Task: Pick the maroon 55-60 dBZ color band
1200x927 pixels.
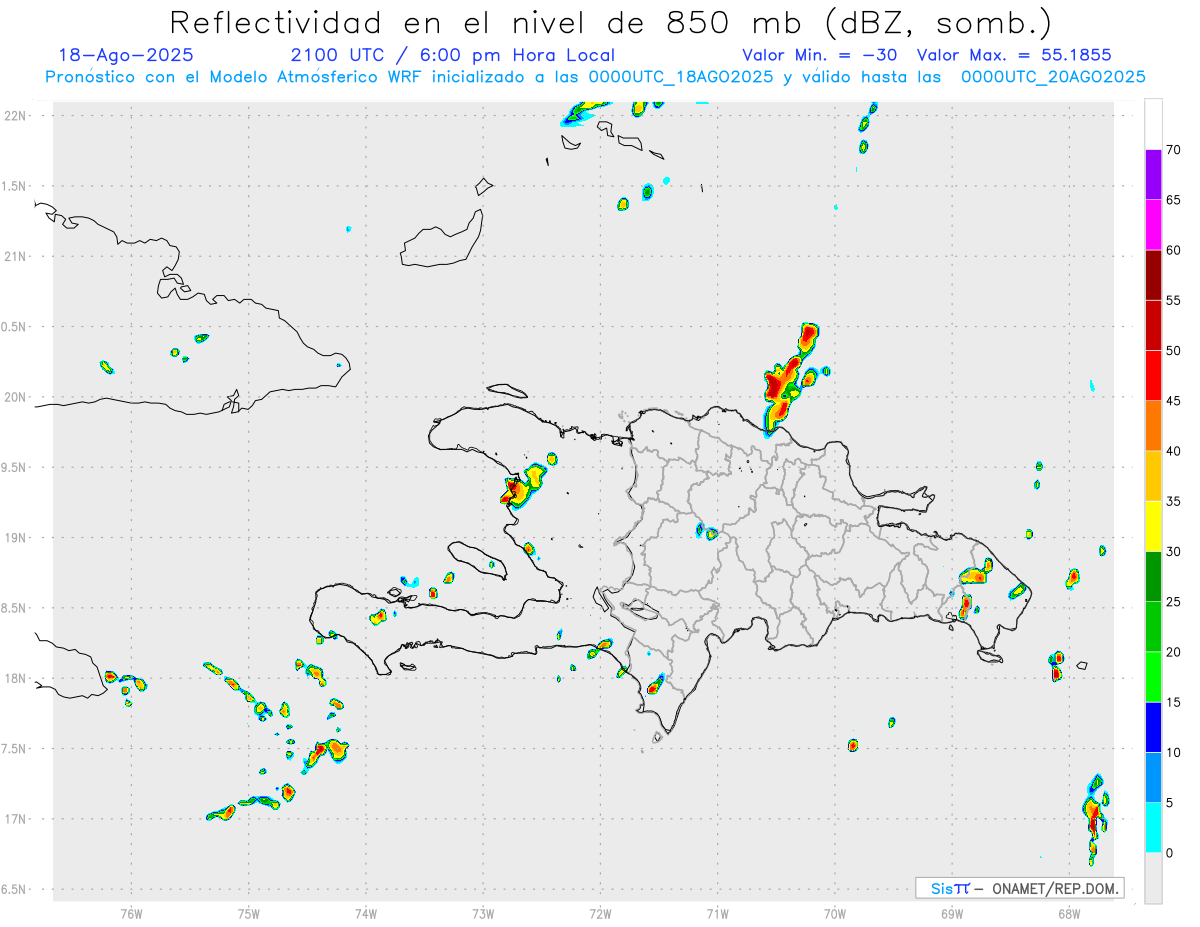Action: pos(1153,275)
